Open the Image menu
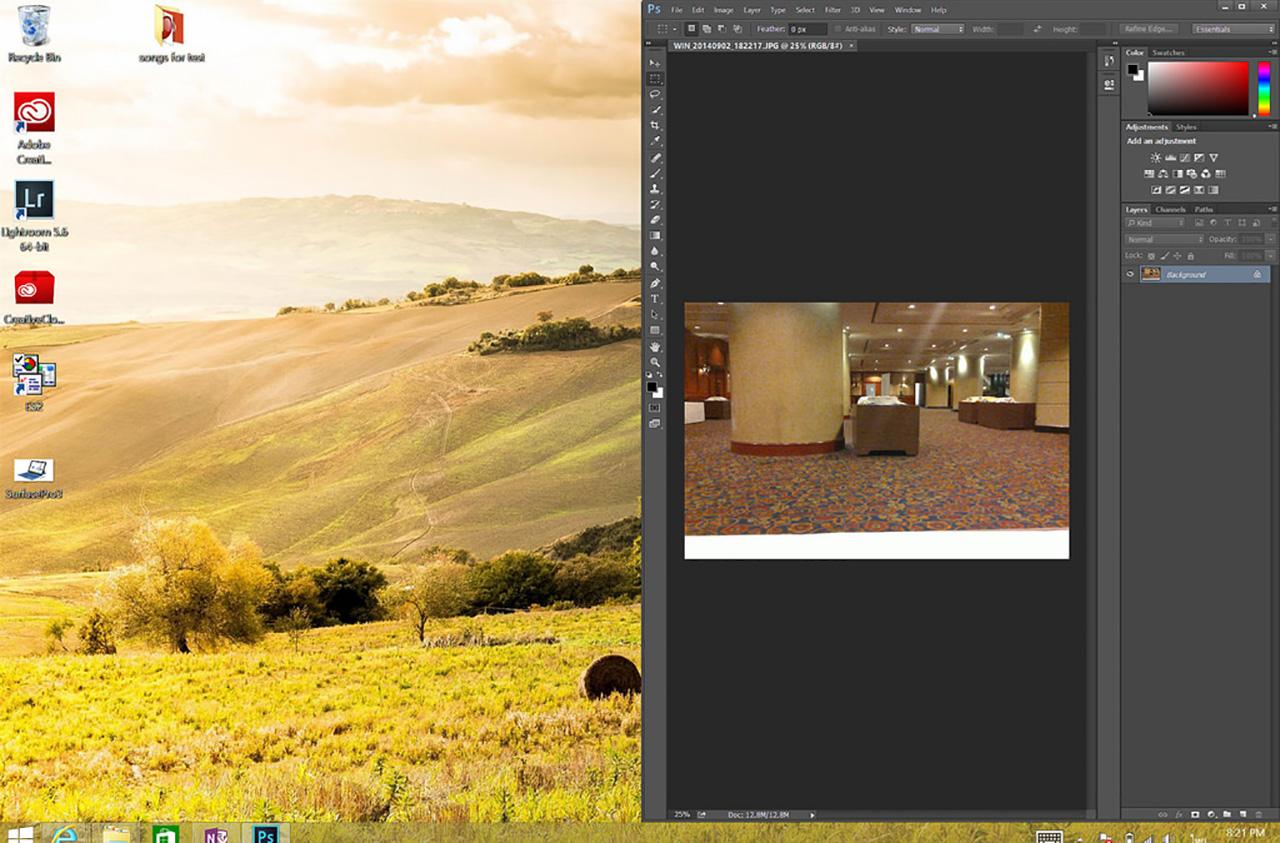 724,10
